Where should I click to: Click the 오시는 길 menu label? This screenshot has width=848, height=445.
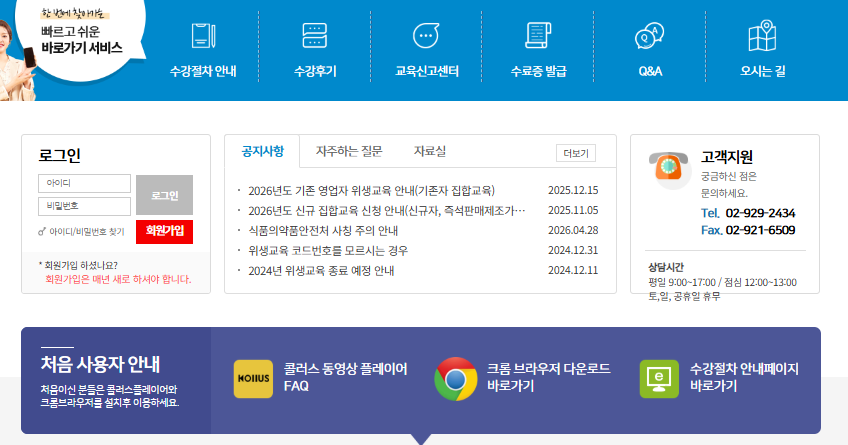pos(763,71)
